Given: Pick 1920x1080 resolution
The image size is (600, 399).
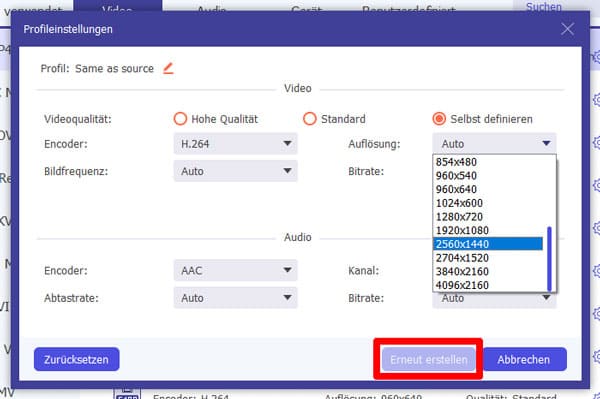Looking at the screenshot, I should [488, 231].
